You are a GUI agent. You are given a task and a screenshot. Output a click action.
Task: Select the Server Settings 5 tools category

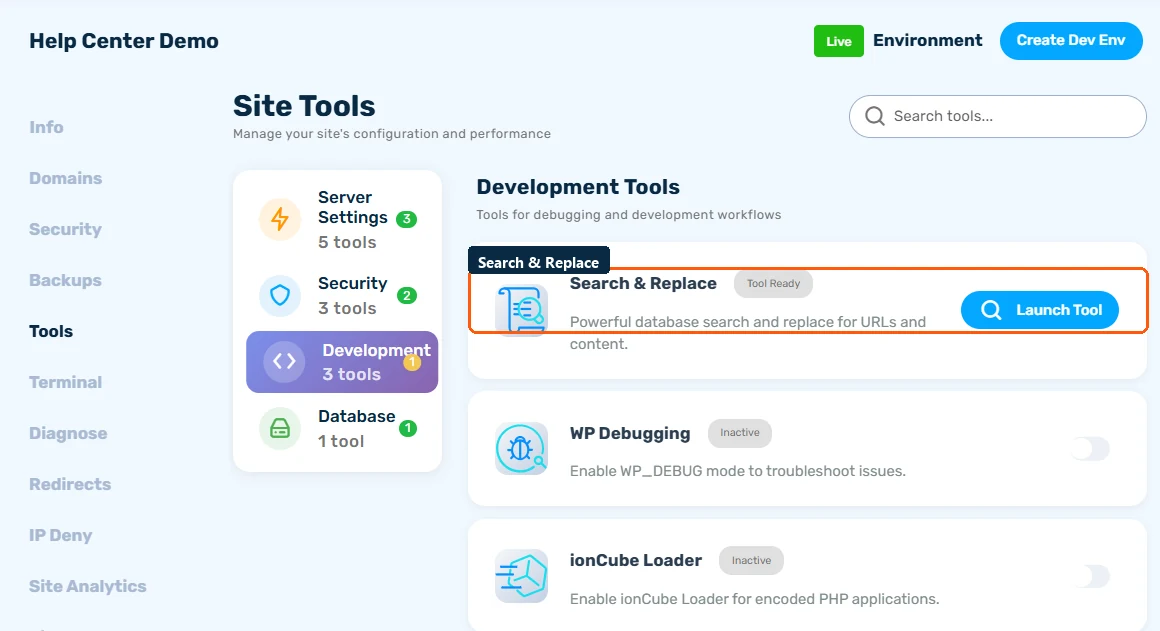pos(337,219)
